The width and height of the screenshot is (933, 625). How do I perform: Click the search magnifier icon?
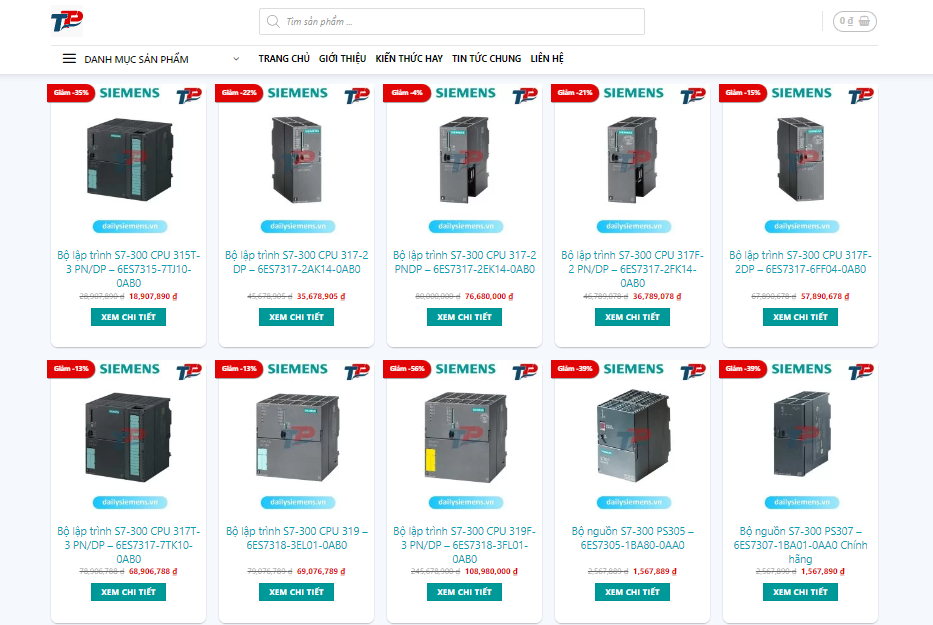click(273, 21)
